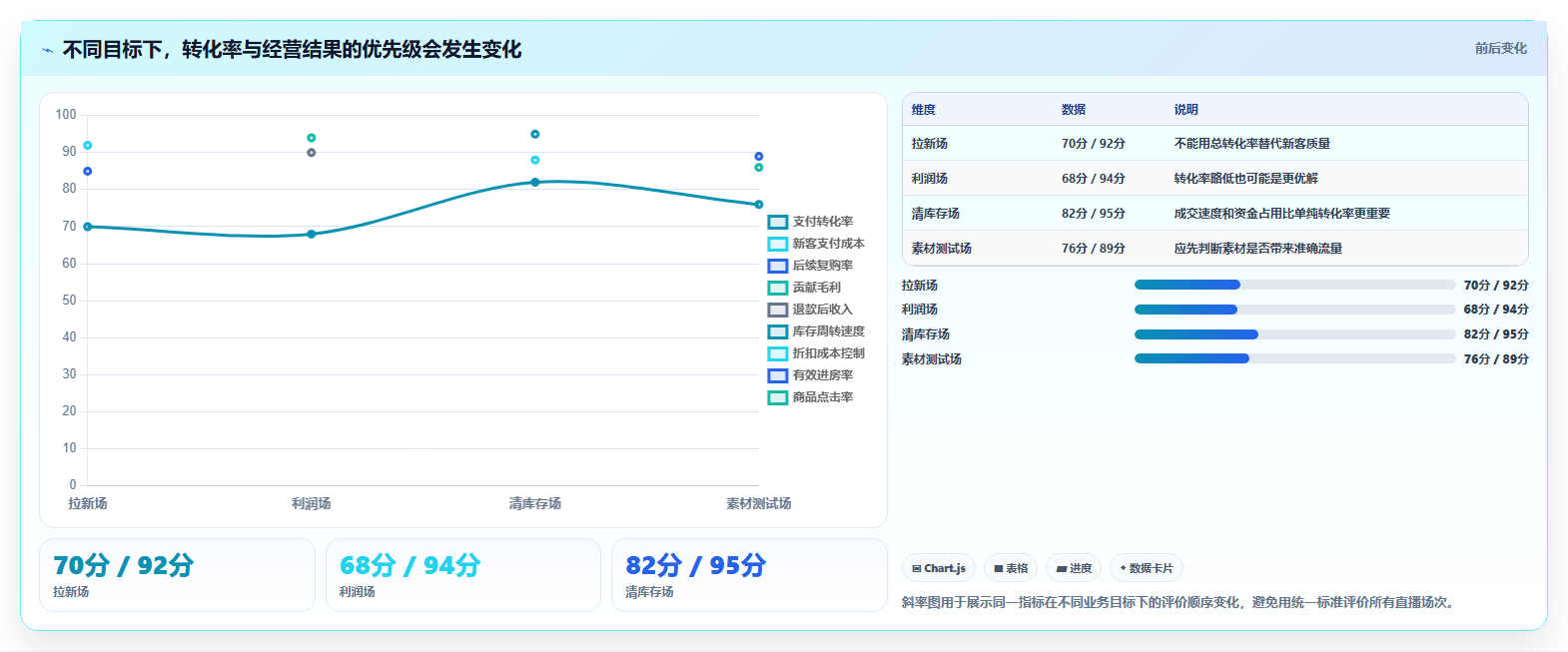Click the 清库存场 progress bar
Image resolution: width=1568 pixels, height=652 pixels.
click(x=1294, y=334)
